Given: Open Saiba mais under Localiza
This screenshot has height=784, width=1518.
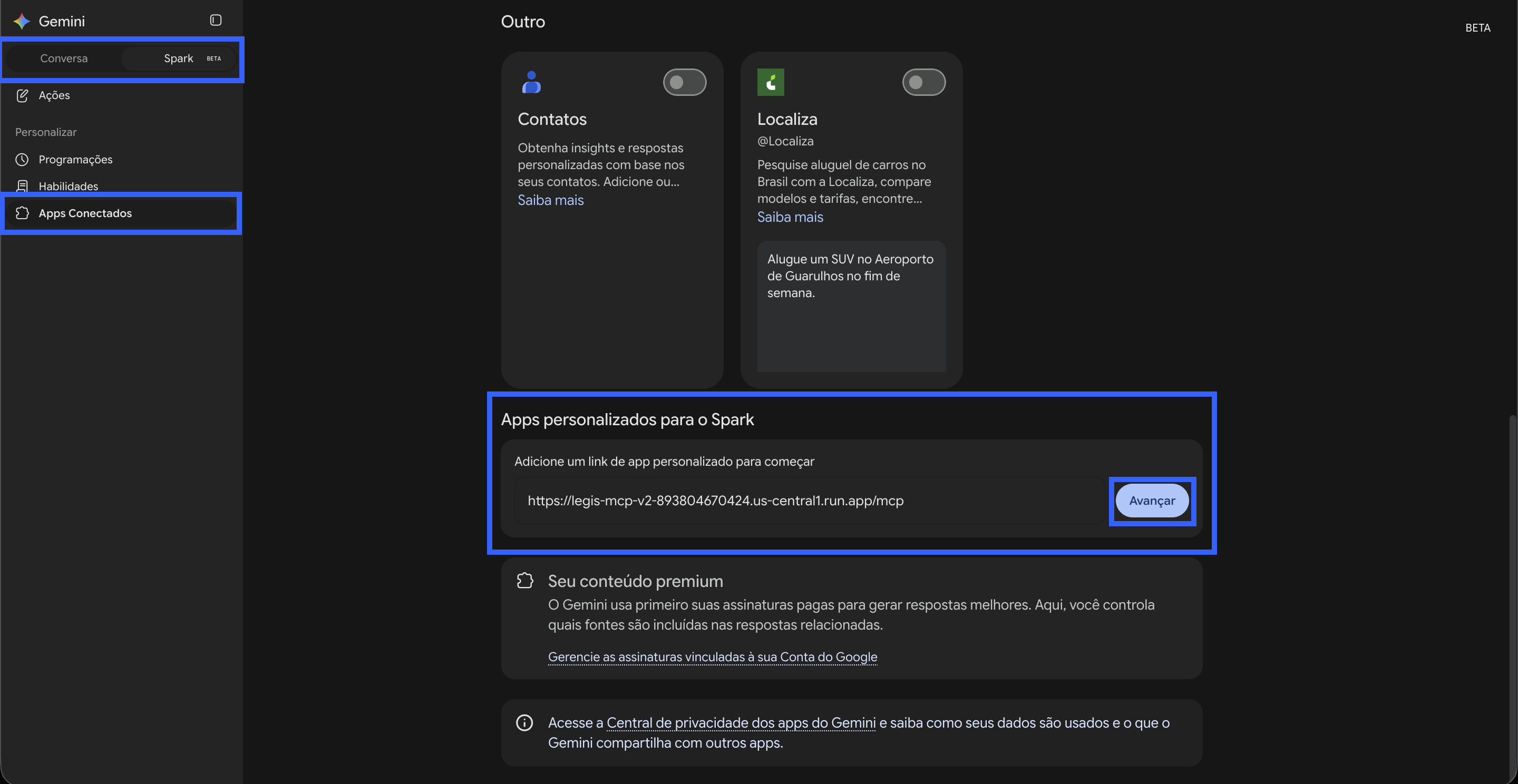Looking at the screenshot, I should [790, 218].
